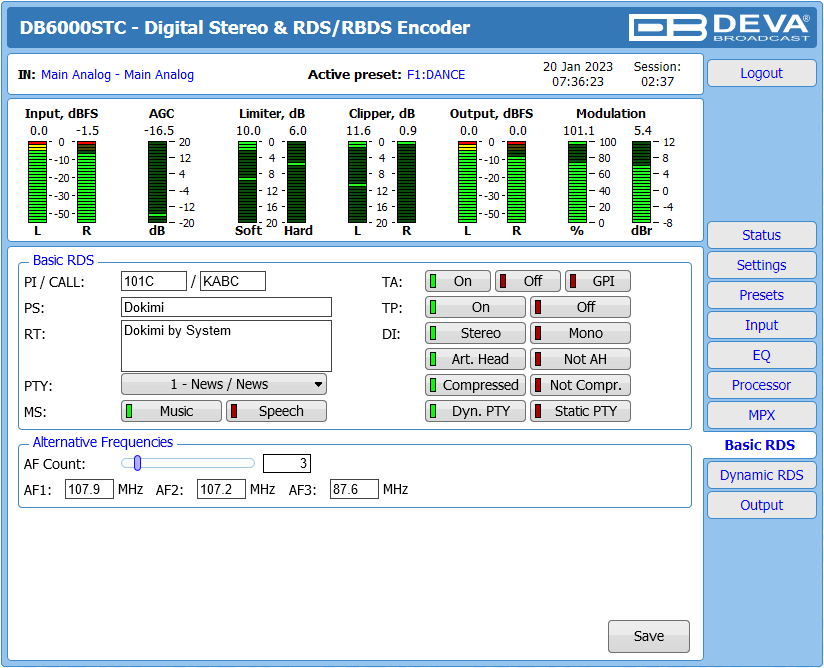Switch to Processor page
The width and height of the screenshot is (824, 668).
pos(761,385)
